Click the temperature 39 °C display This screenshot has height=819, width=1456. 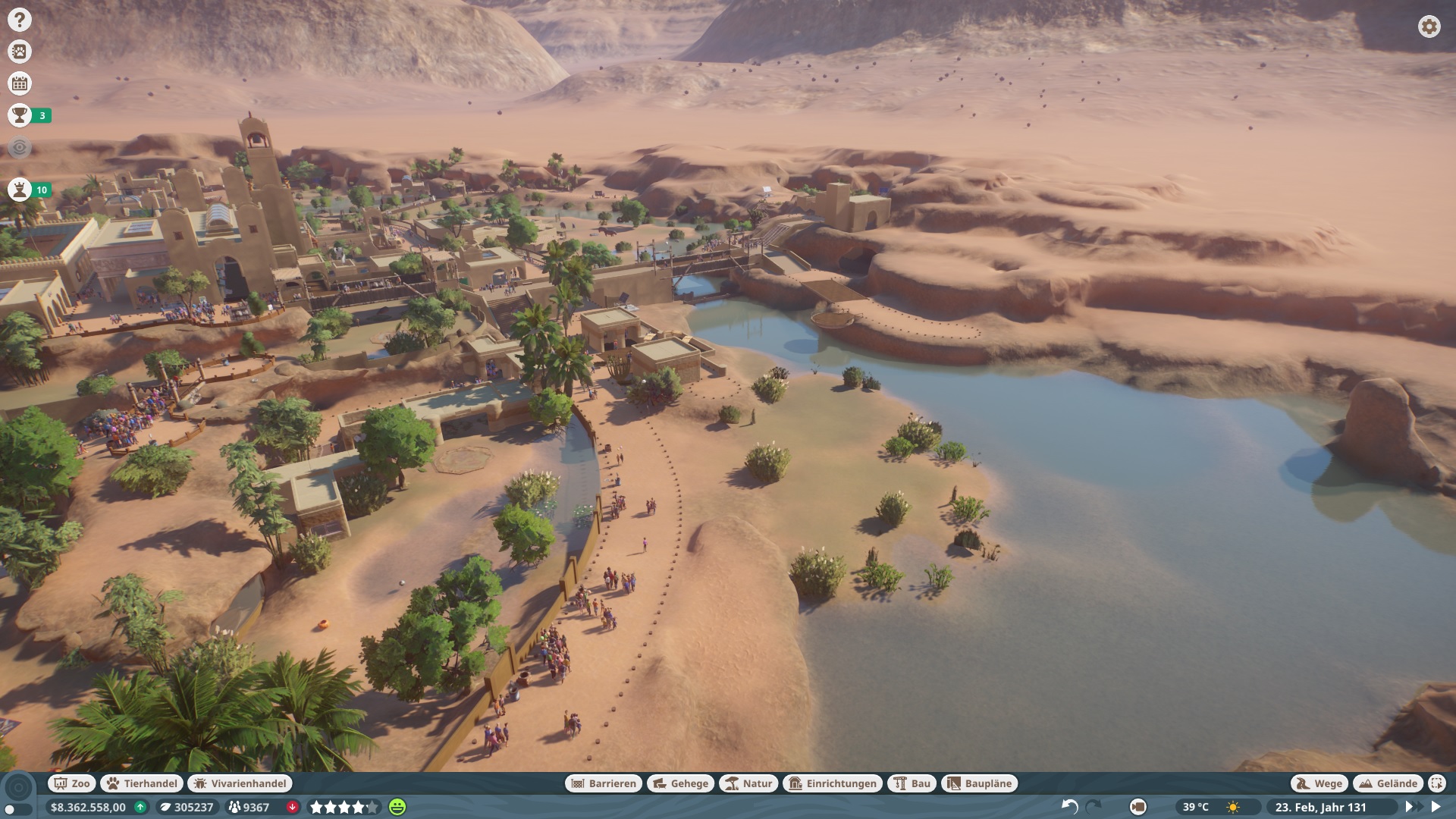point(1196,807)
